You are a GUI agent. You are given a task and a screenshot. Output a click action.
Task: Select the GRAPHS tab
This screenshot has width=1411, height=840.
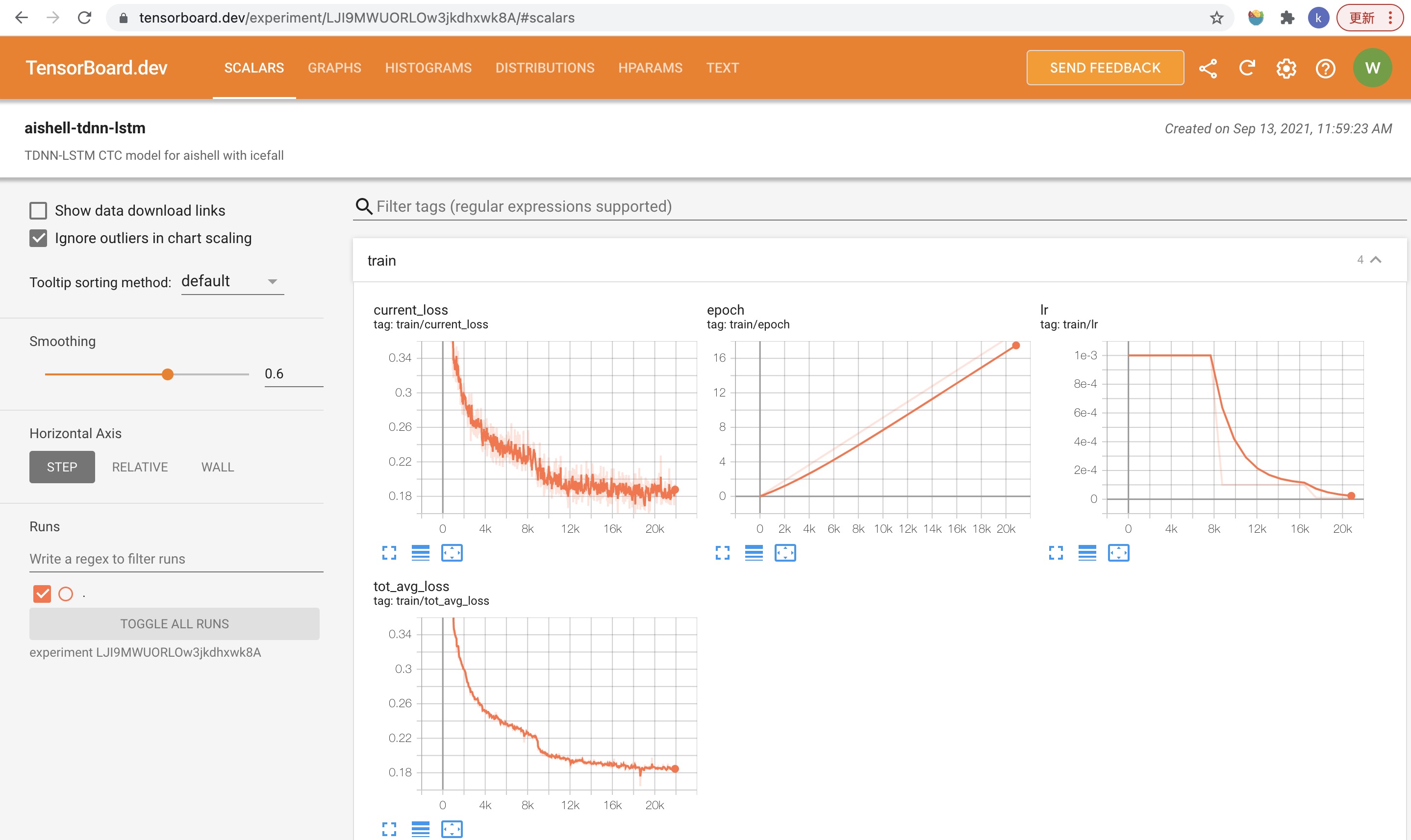point(335,67)
